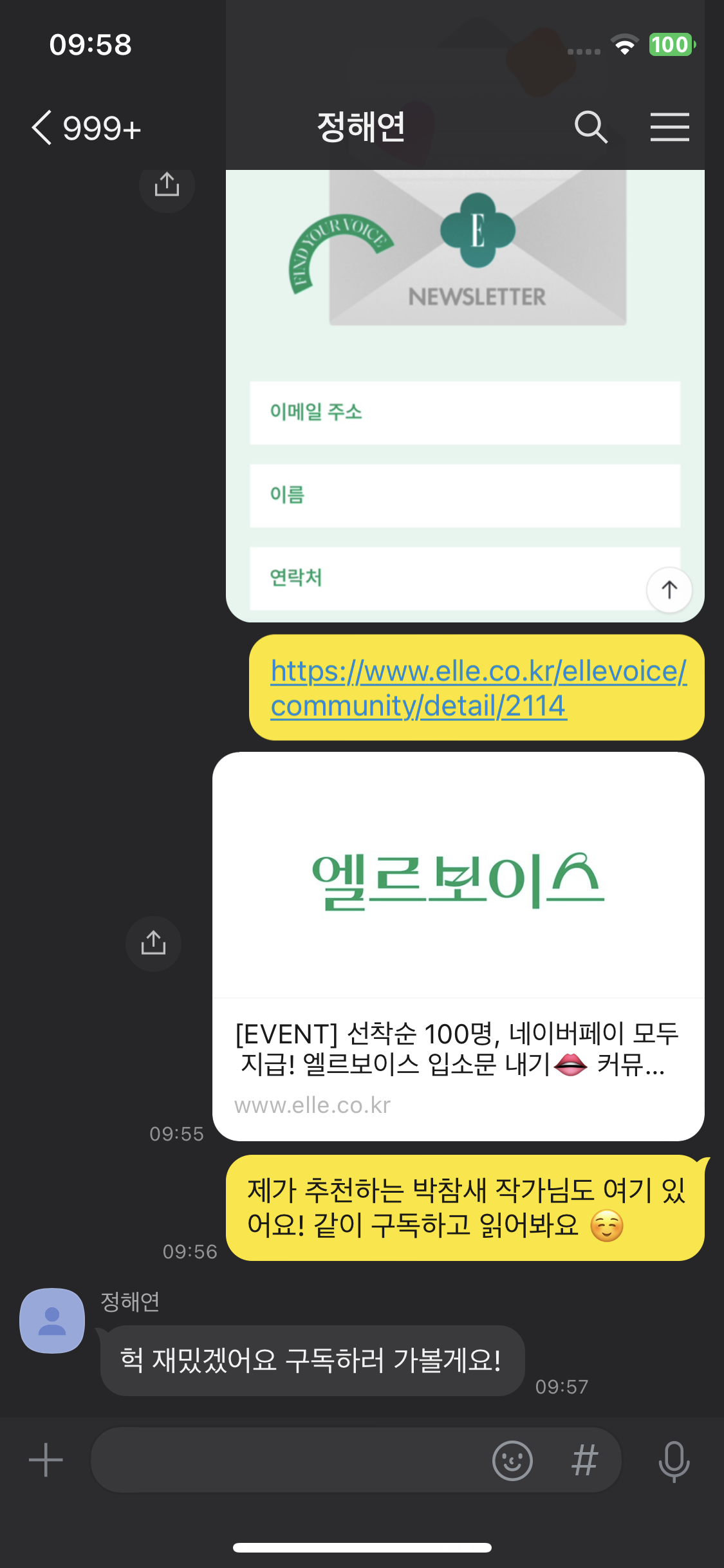Image resolution: width=724 pixels, height=1568 pixels.
Task: Open the [EVENT] 선착순 100명 article title
Action: click(457, 1049)
